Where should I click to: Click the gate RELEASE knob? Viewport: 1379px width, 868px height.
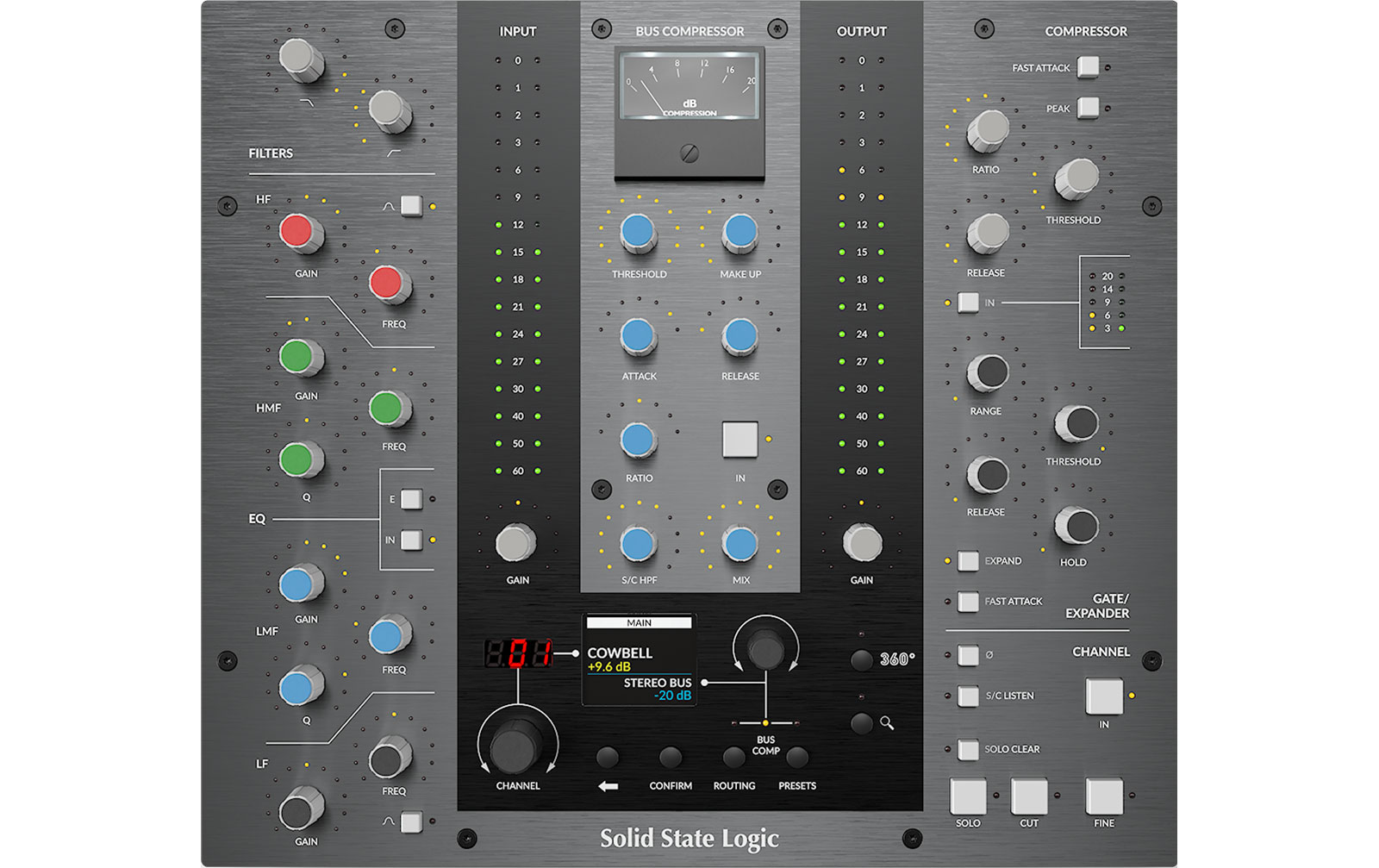click(x=988, y=474)
